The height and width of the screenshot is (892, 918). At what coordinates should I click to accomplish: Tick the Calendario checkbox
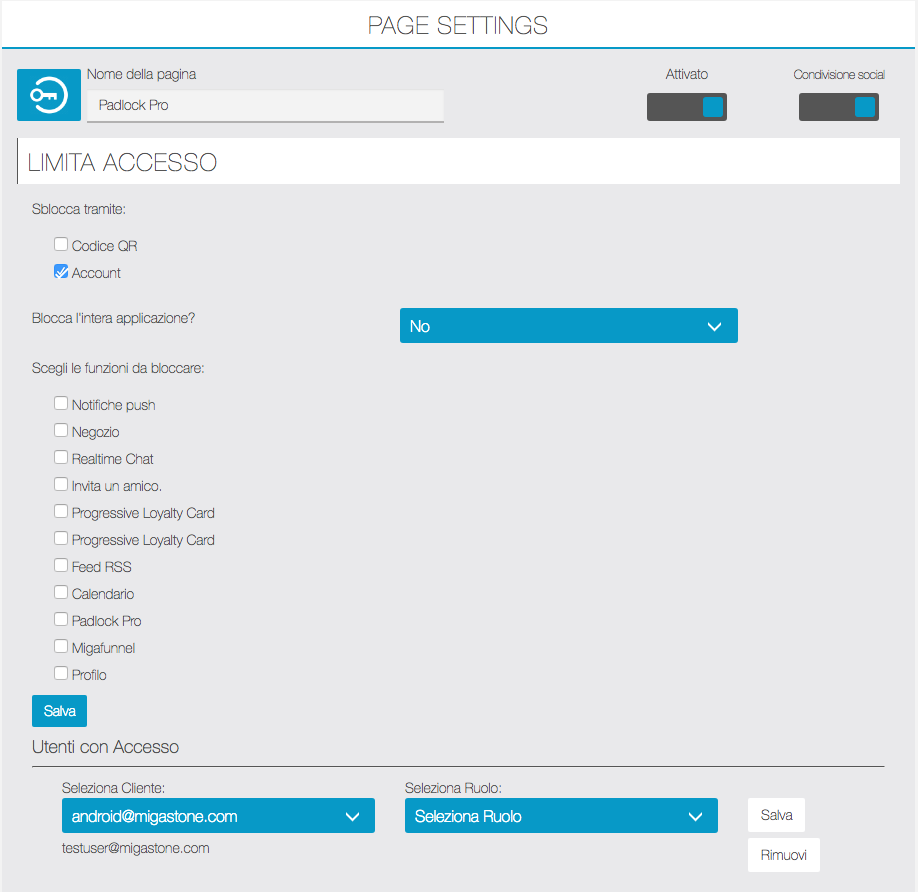(x=61, y=592)
